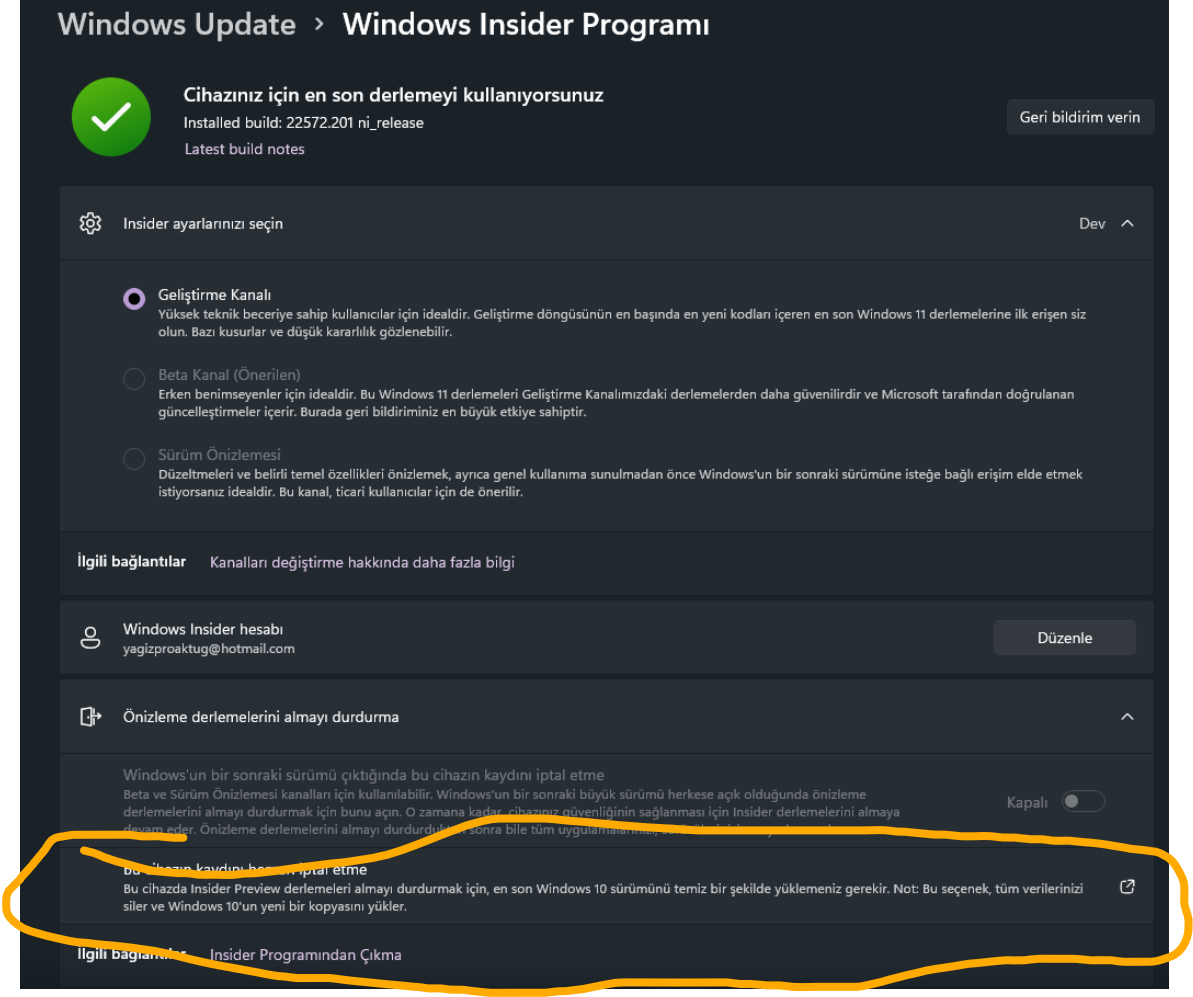Select the Beta Kanal (Önerilen) radio button

pyautogui.click(x=134, y=378)
